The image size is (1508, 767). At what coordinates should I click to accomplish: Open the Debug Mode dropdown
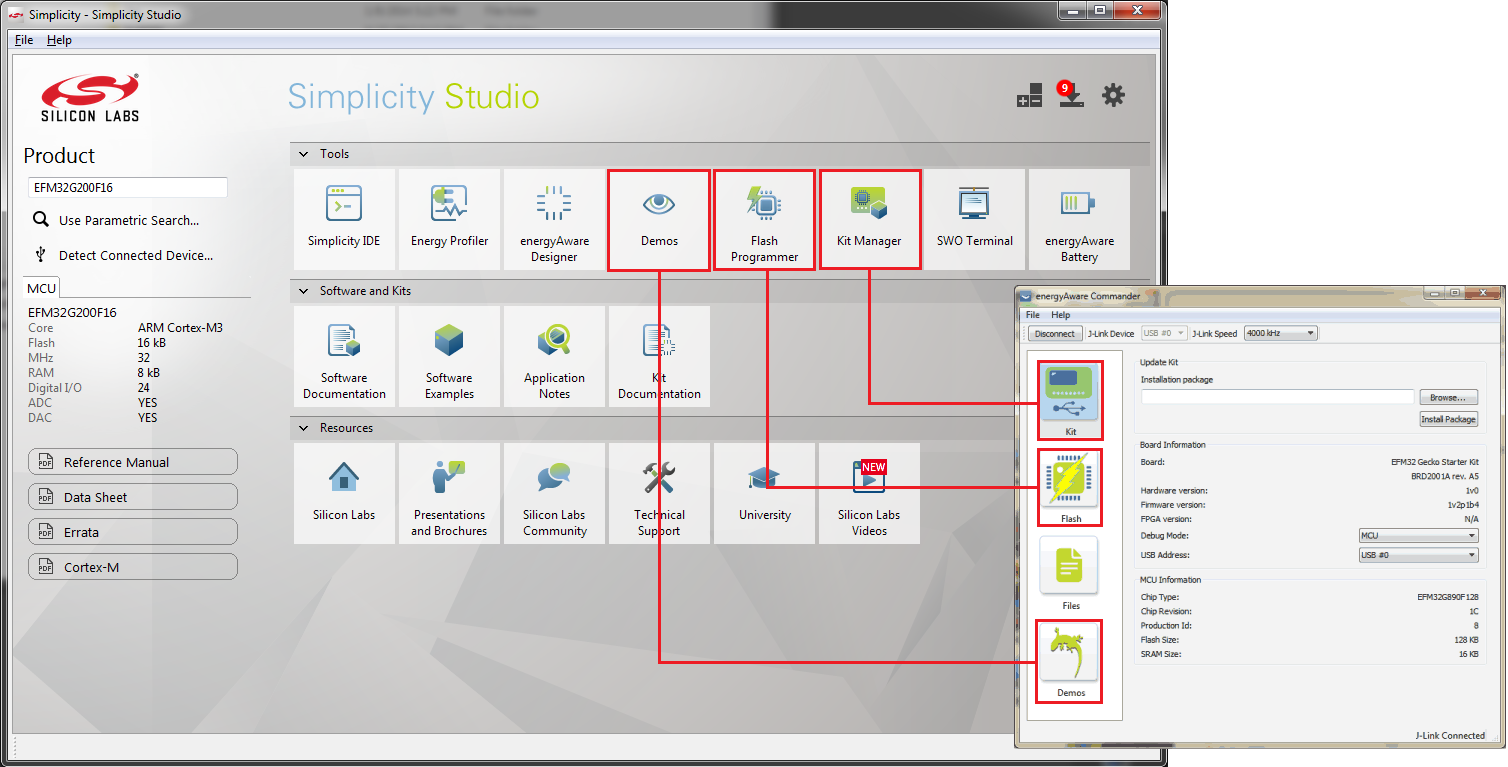[x=1418, y=536]
